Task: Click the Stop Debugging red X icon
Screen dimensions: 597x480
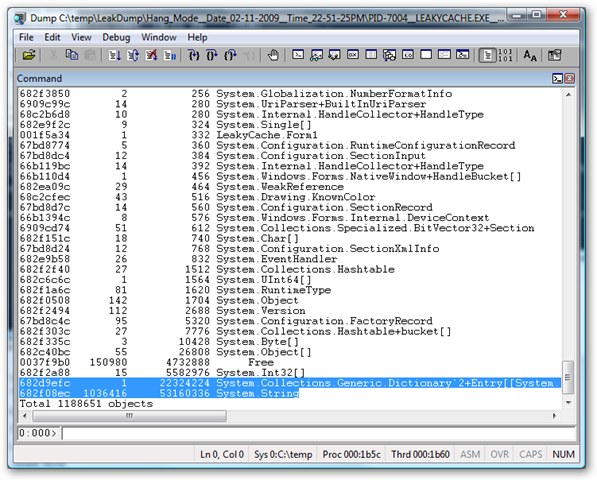Action: (x=151, y=55)
